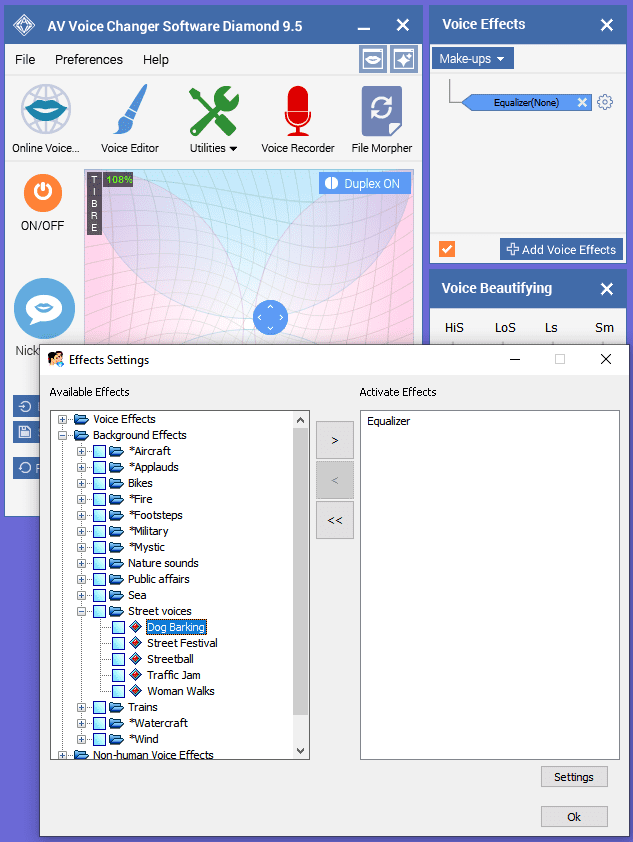
Task: Click the Utilities wrench and screwdriver icon
Action: click(214, 111)
